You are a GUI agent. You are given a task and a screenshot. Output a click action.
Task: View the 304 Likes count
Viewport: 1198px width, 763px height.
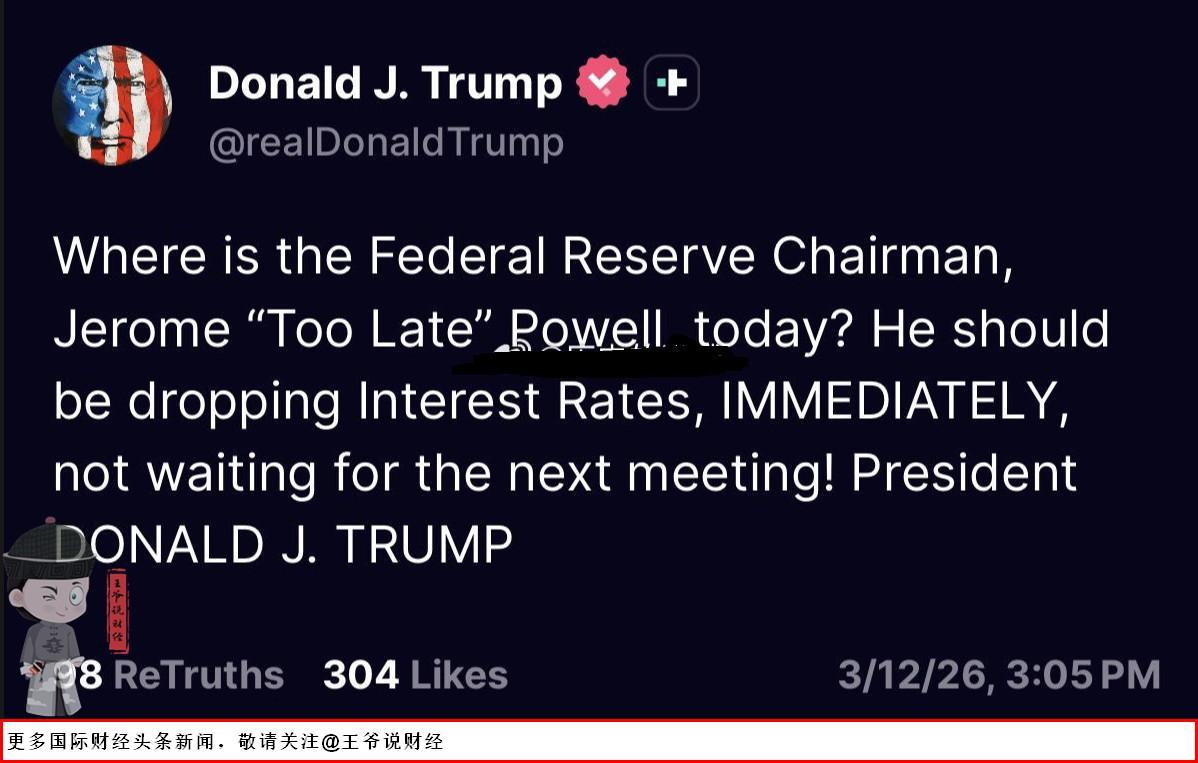point(415,675)
